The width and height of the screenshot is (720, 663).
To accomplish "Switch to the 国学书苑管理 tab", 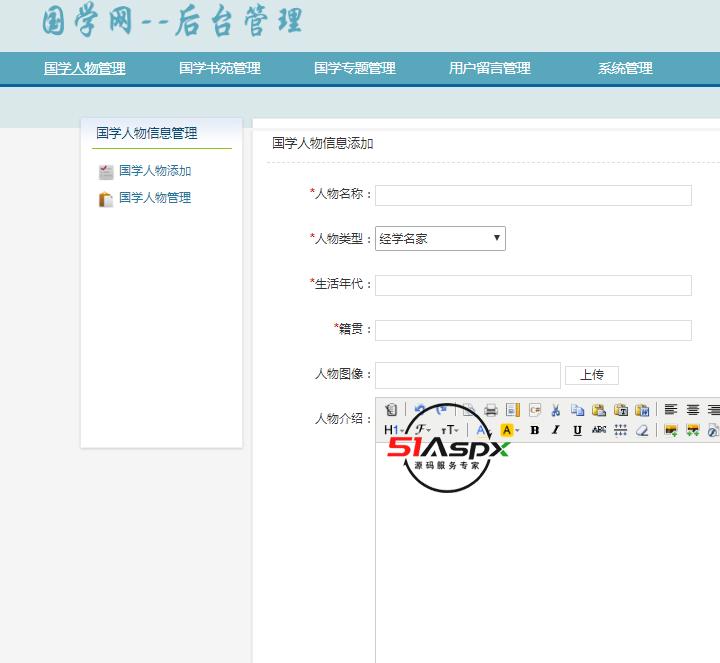I will tap(220, 68).
